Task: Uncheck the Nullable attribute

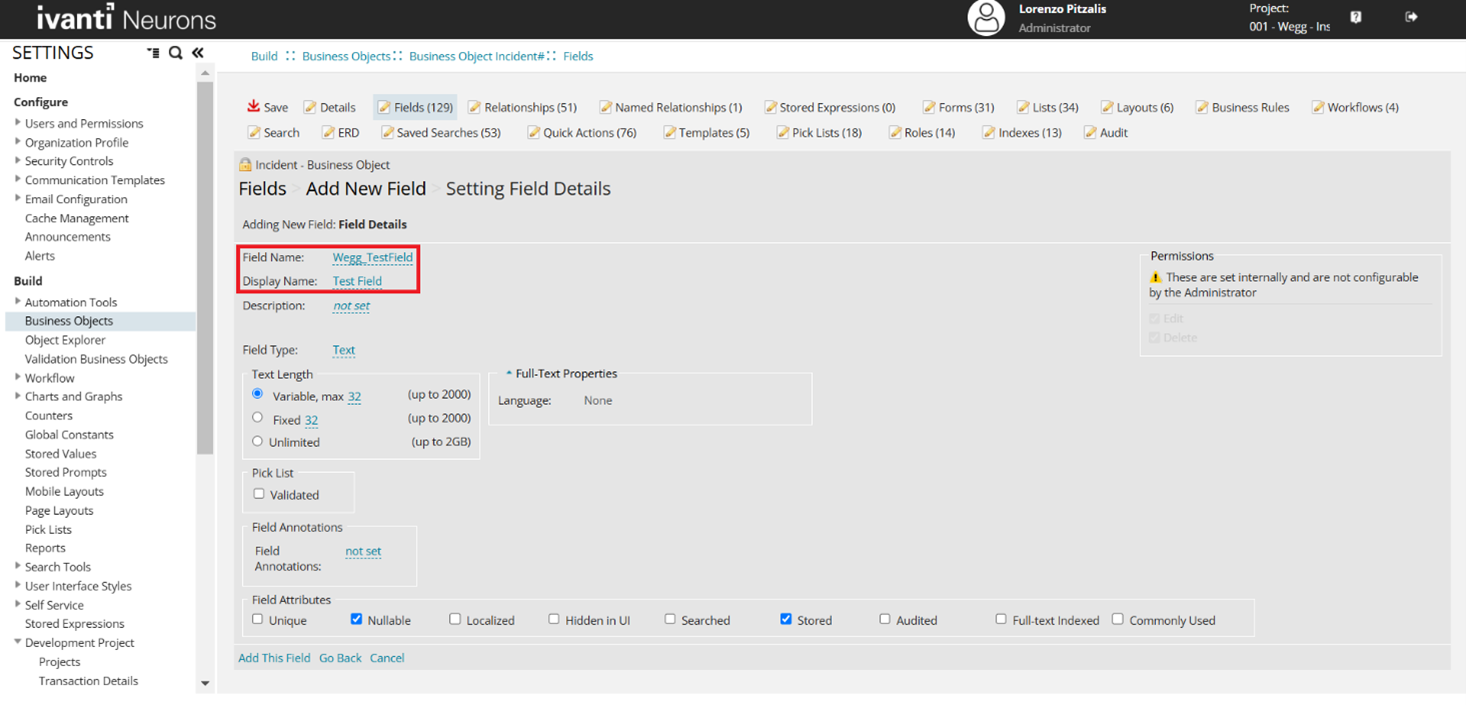Action: click(356, 619)
